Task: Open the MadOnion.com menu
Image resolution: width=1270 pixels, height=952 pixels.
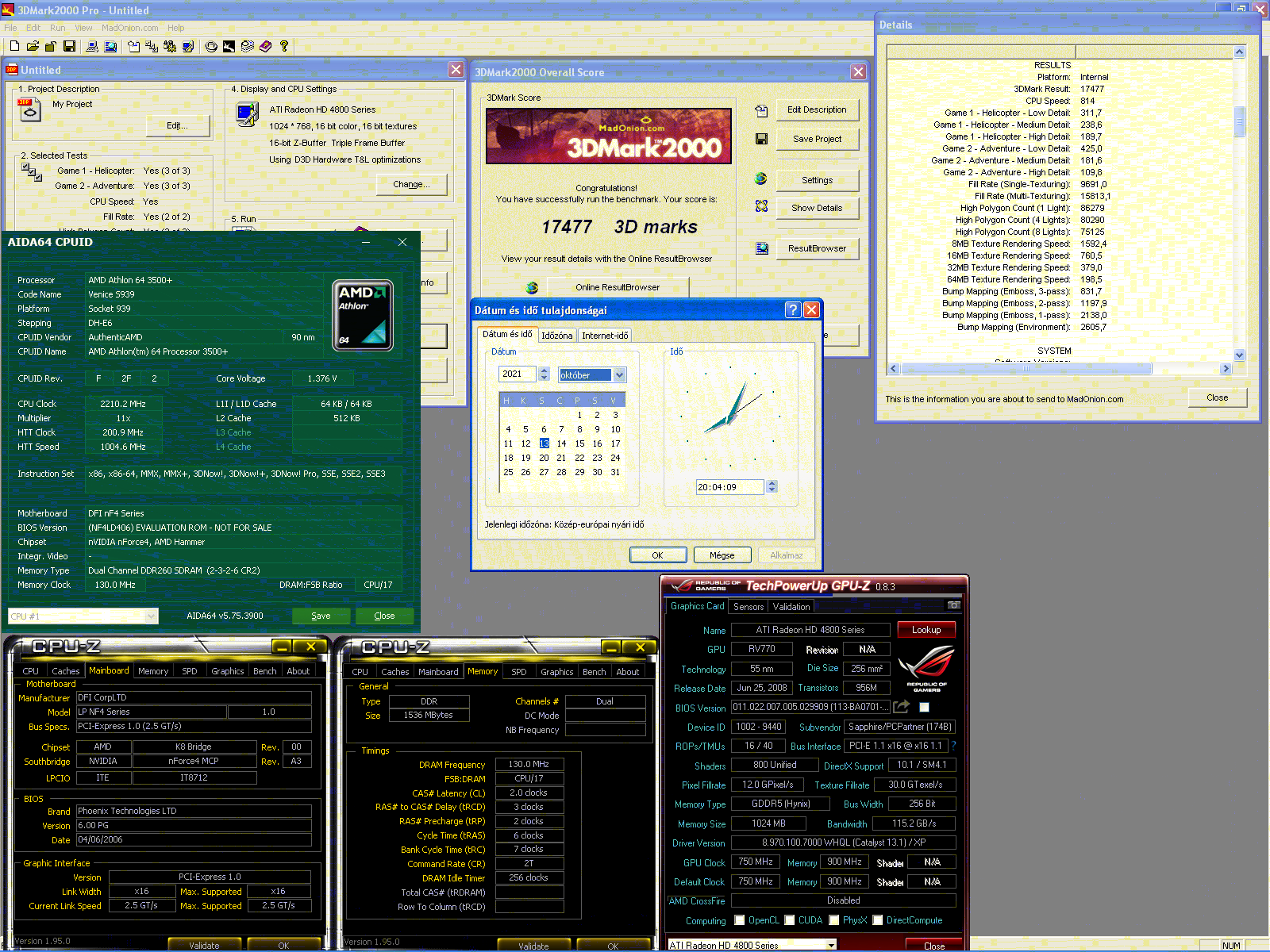Action: tap(129, 28)
